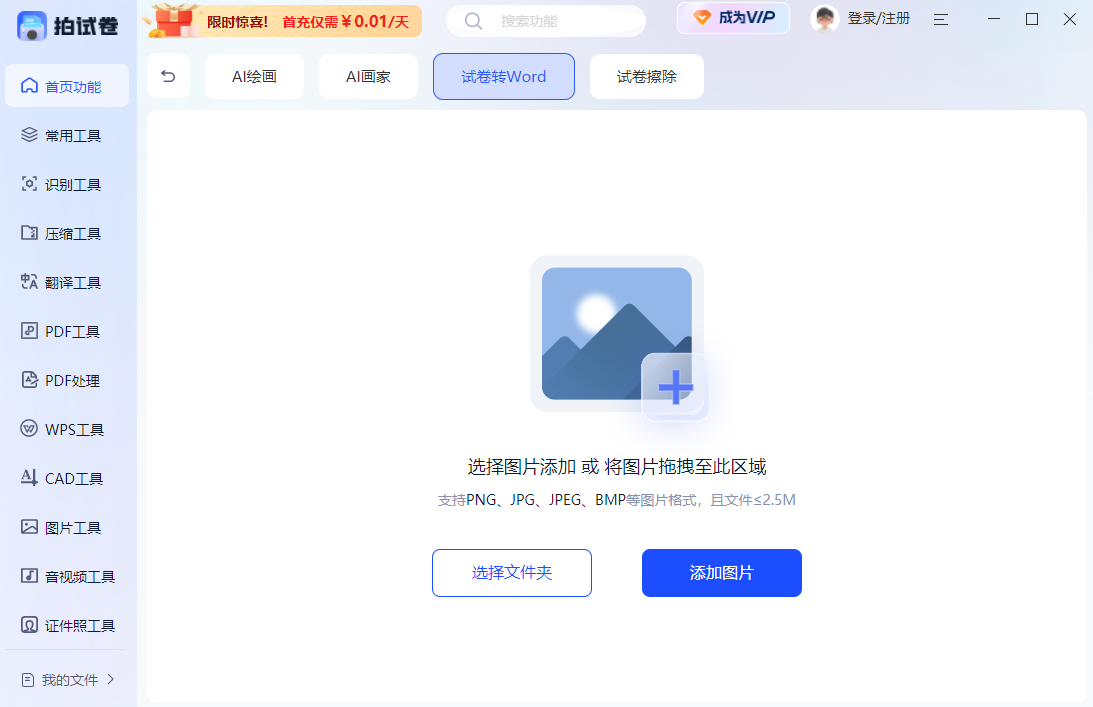The width and height of the screenshot is (1093, 707).
Task: Open the AI画家 feature
Action: click(368, 76)
